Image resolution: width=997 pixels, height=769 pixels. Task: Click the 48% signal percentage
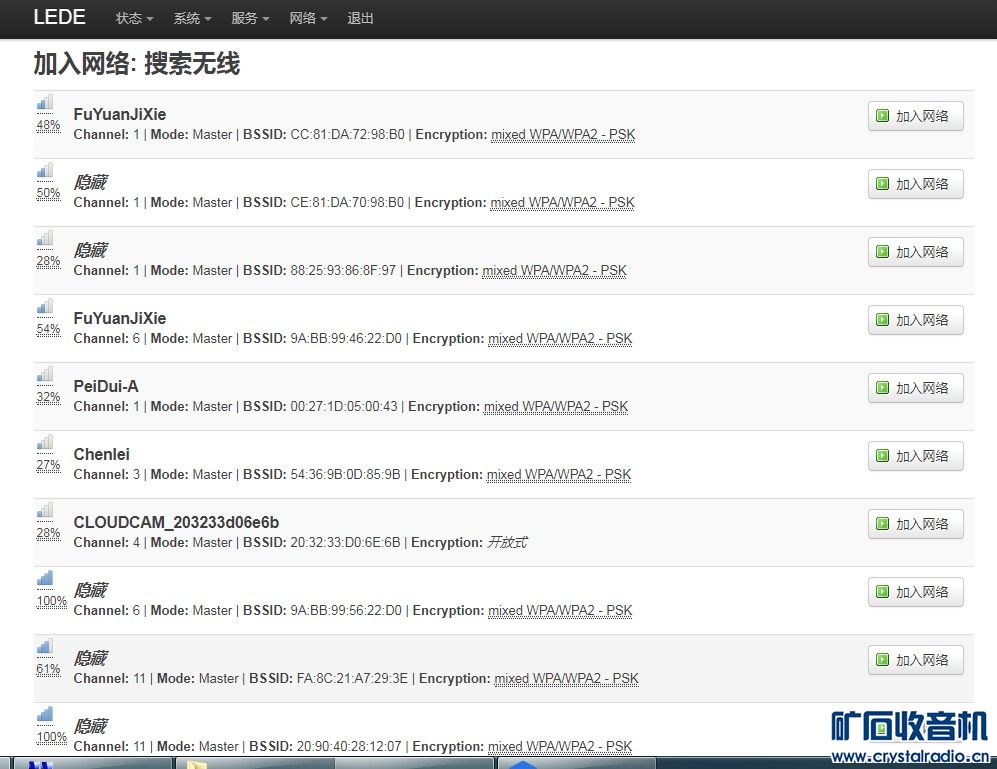48,125
